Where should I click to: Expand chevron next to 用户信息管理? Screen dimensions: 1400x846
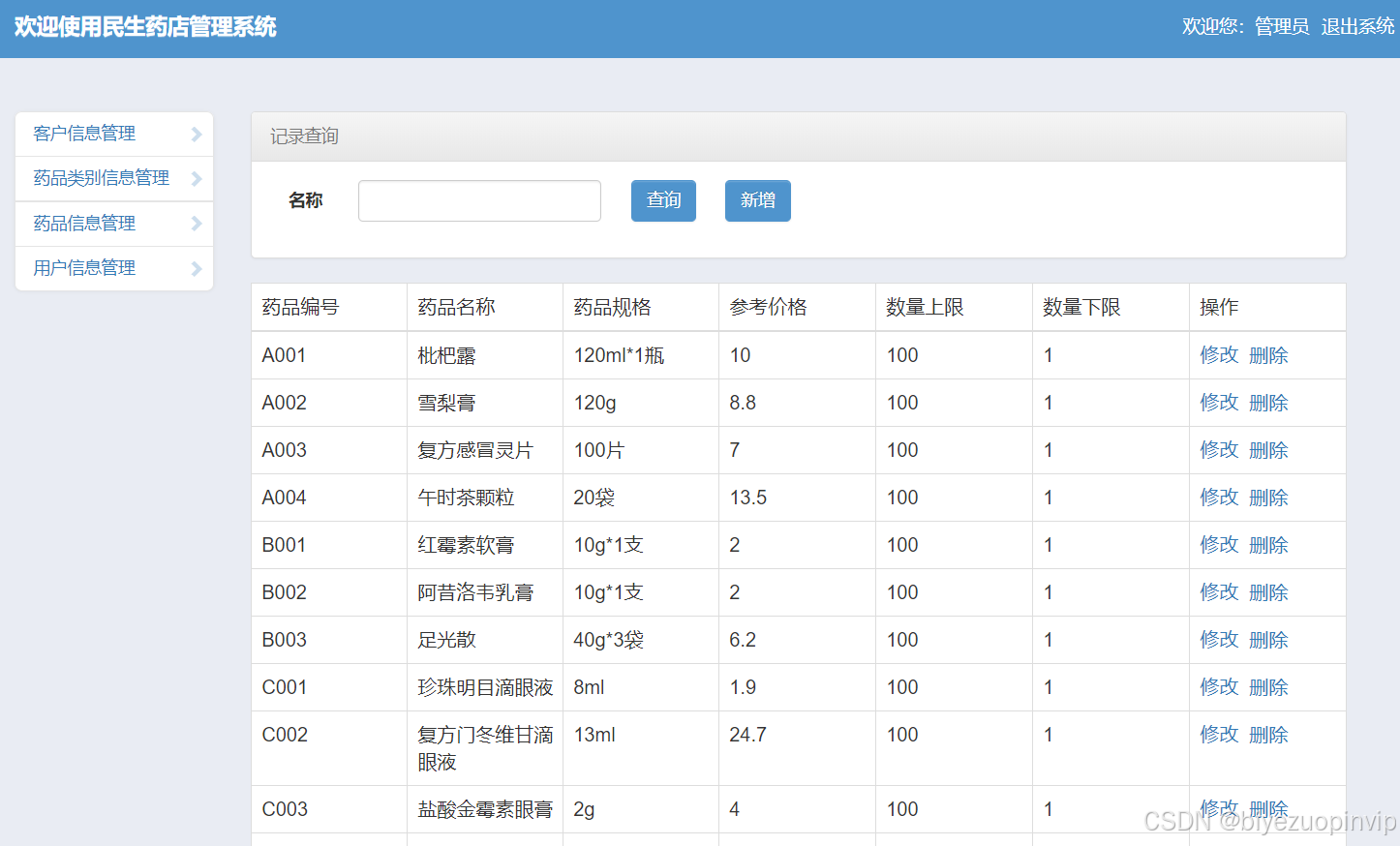[197, 268]
